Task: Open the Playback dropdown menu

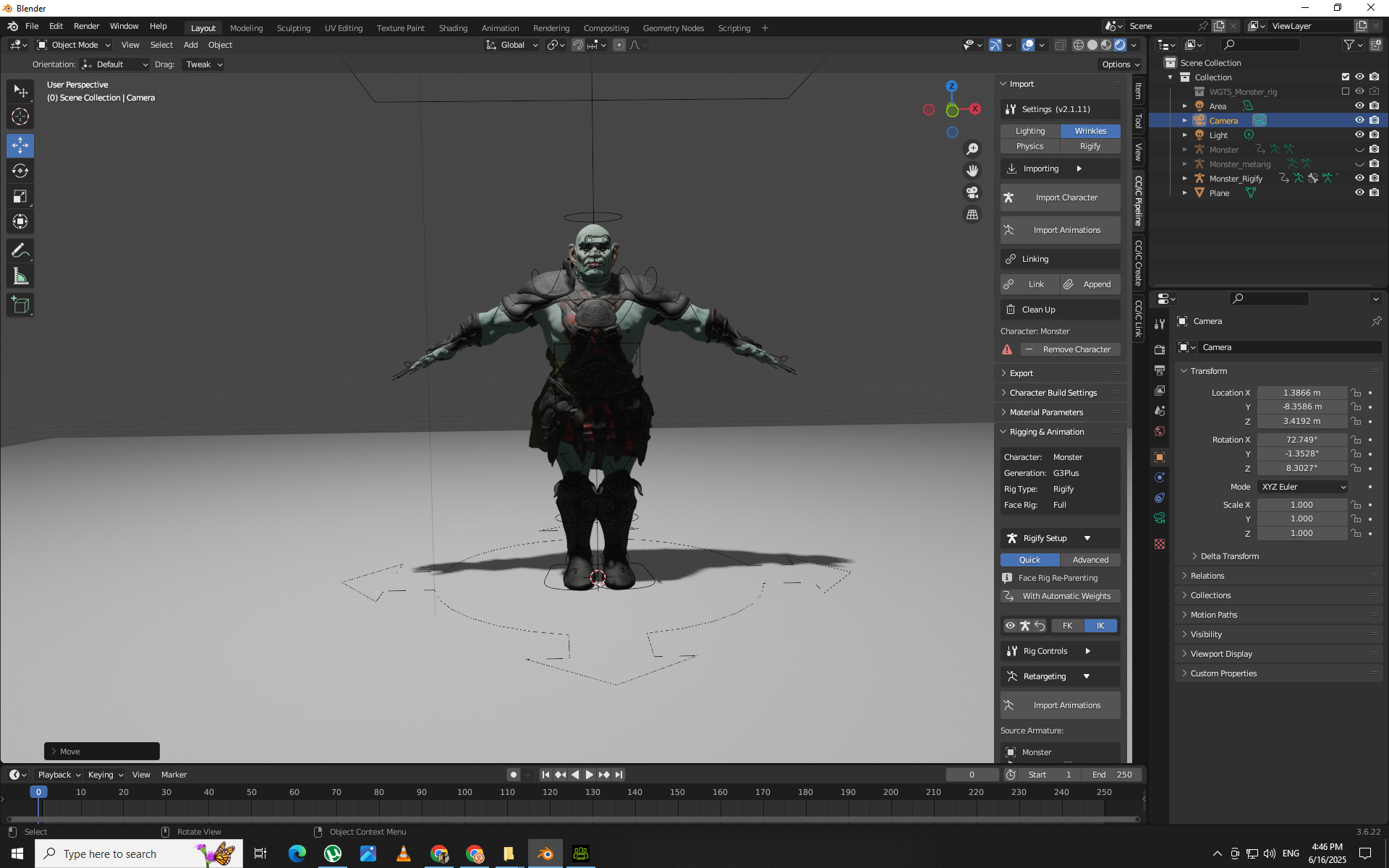Action: (x=59, y=775)
